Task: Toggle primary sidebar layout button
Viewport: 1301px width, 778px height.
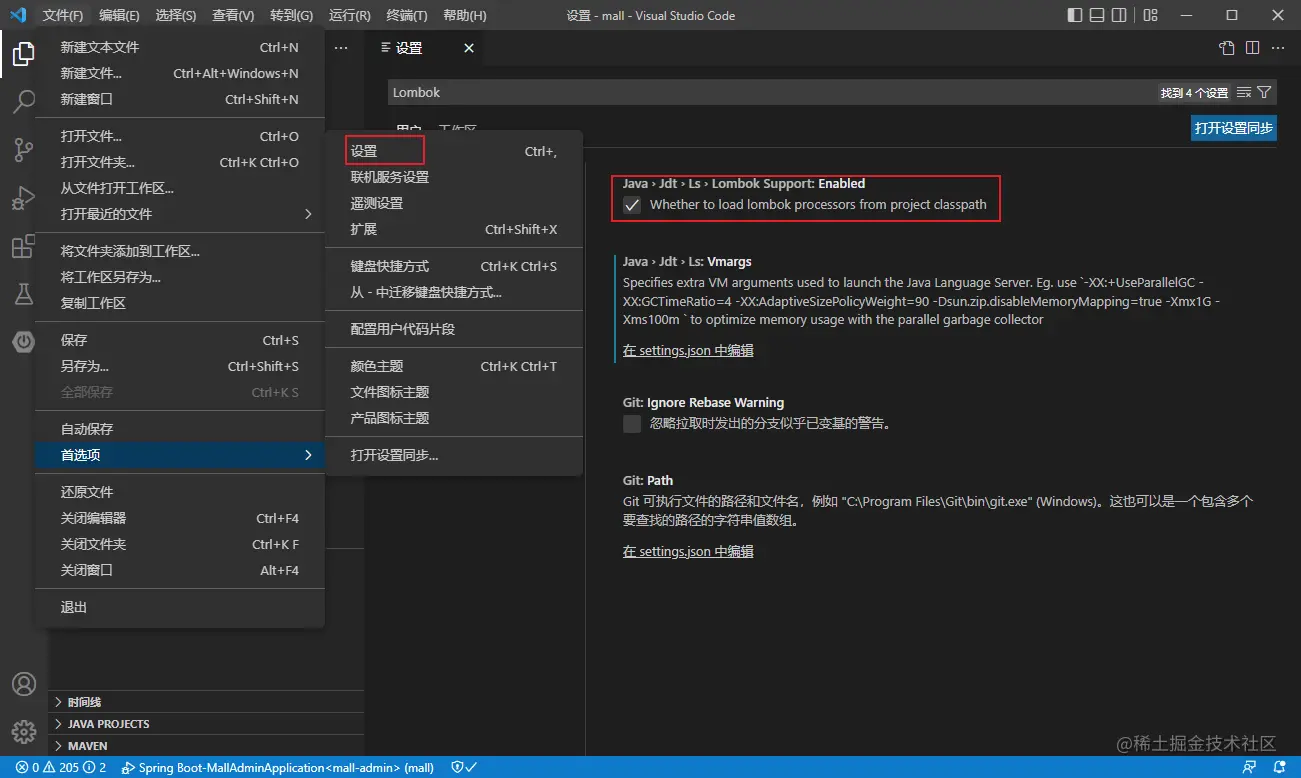Action: 1075,15
